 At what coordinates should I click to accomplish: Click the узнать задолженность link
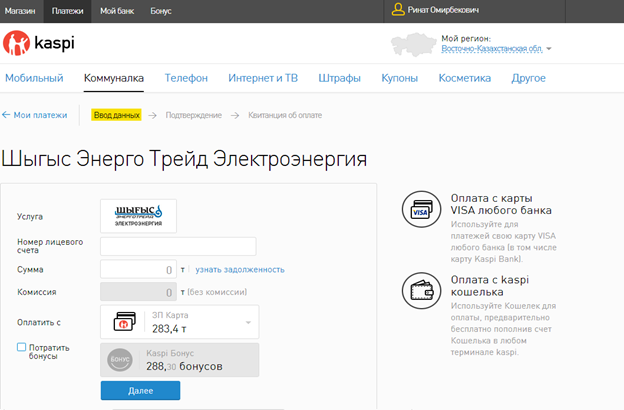[240, 269]
